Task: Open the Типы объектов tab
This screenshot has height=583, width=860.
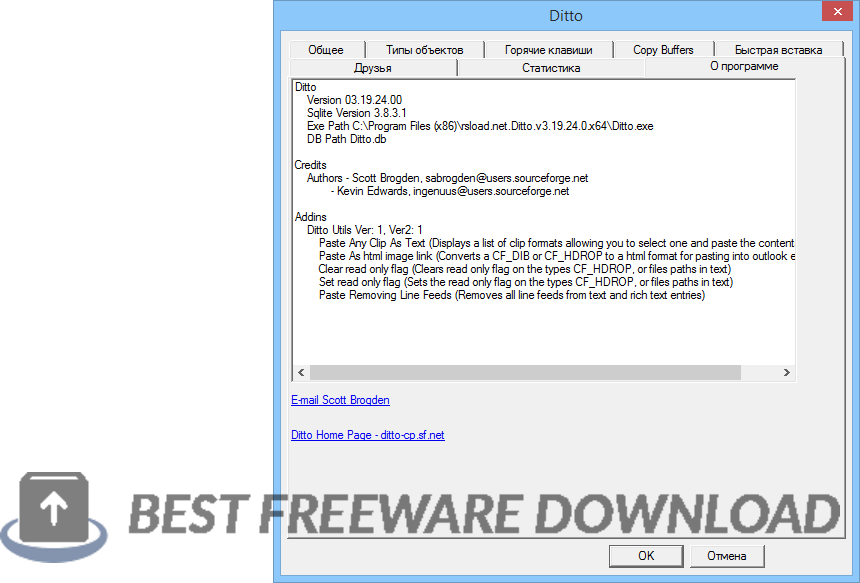Action: [x=425, y=50]
